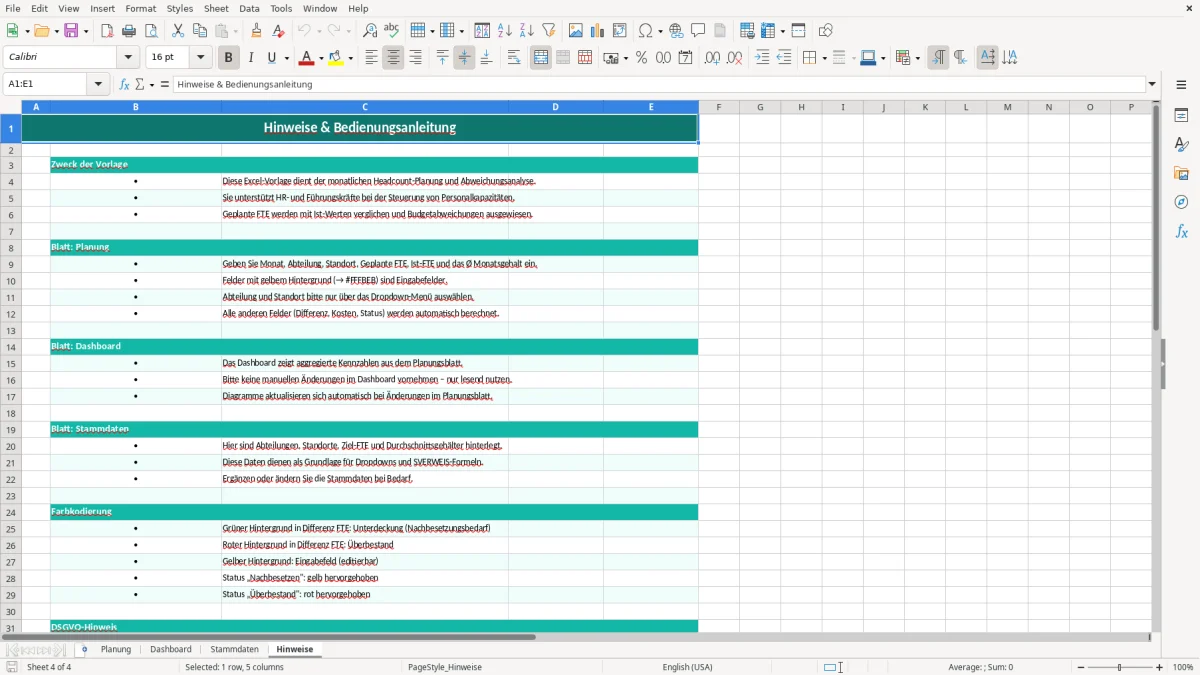Clear direct formatting
The height and width of the screenshot is (675, 1200).
coord(279,31)
